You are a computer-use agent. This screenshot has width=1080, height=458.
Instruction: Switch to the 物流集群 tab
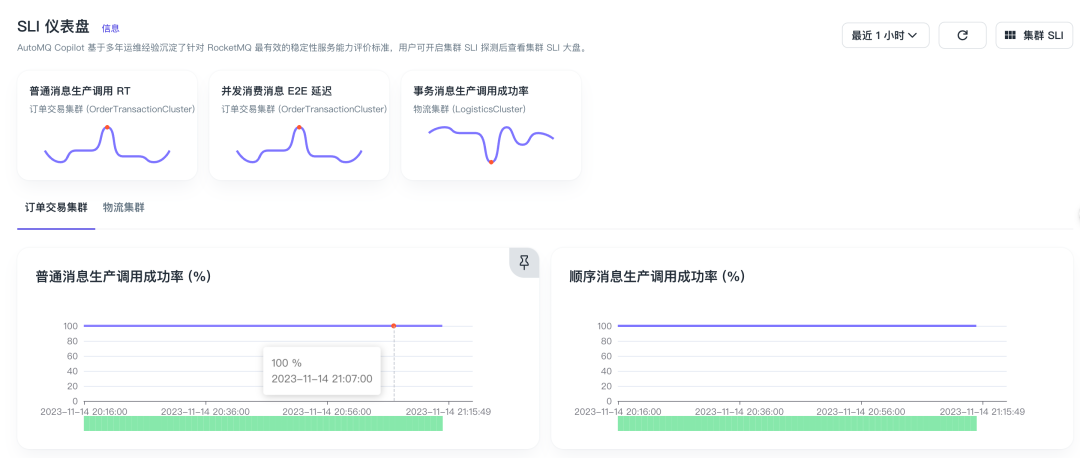[x=124, y=208]
